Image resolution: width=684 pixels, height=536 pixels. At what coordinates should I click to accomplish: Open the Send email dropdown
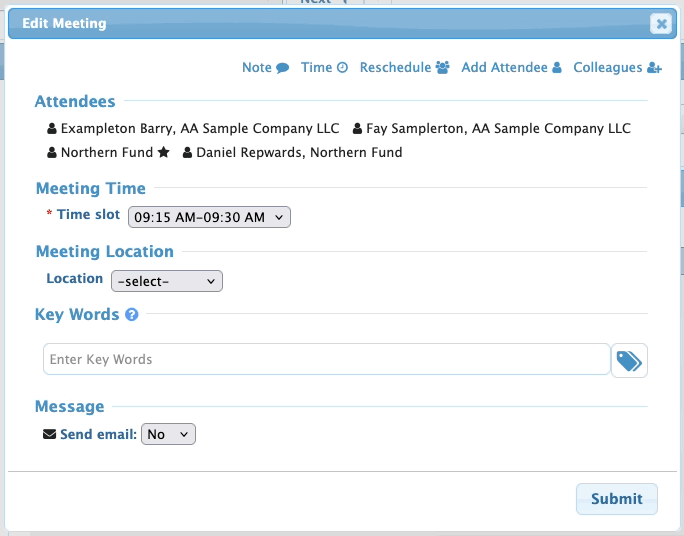coord(169,434)
